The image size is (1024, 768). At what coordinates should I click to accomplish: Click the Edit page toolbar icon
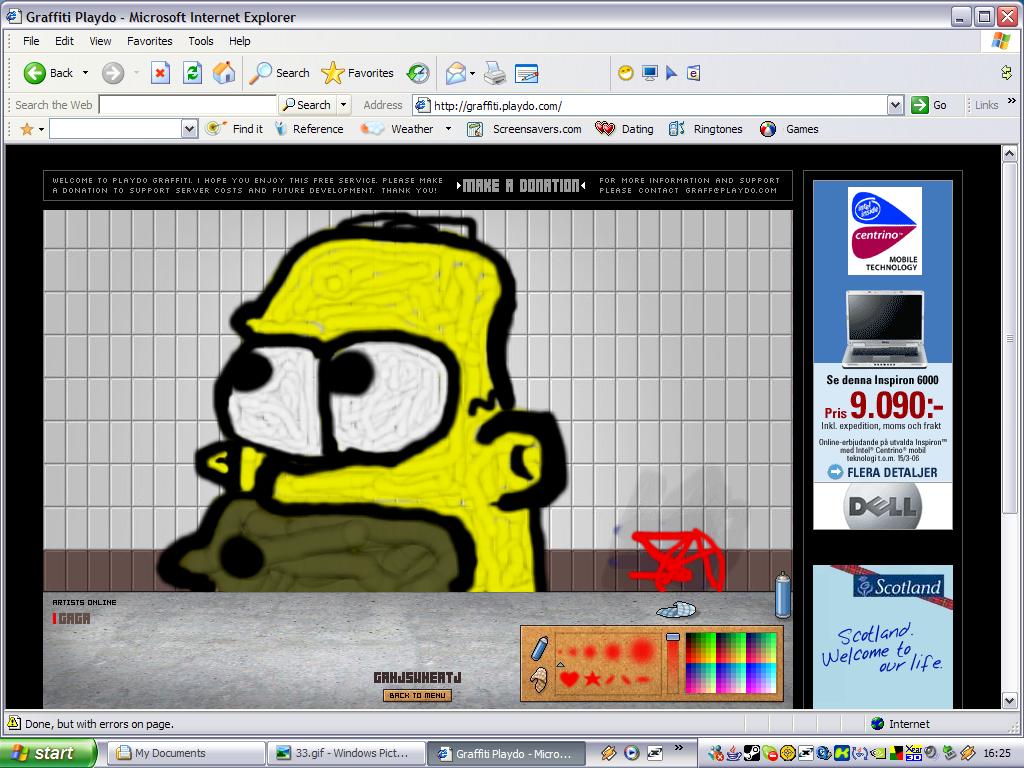pos(526,73)
